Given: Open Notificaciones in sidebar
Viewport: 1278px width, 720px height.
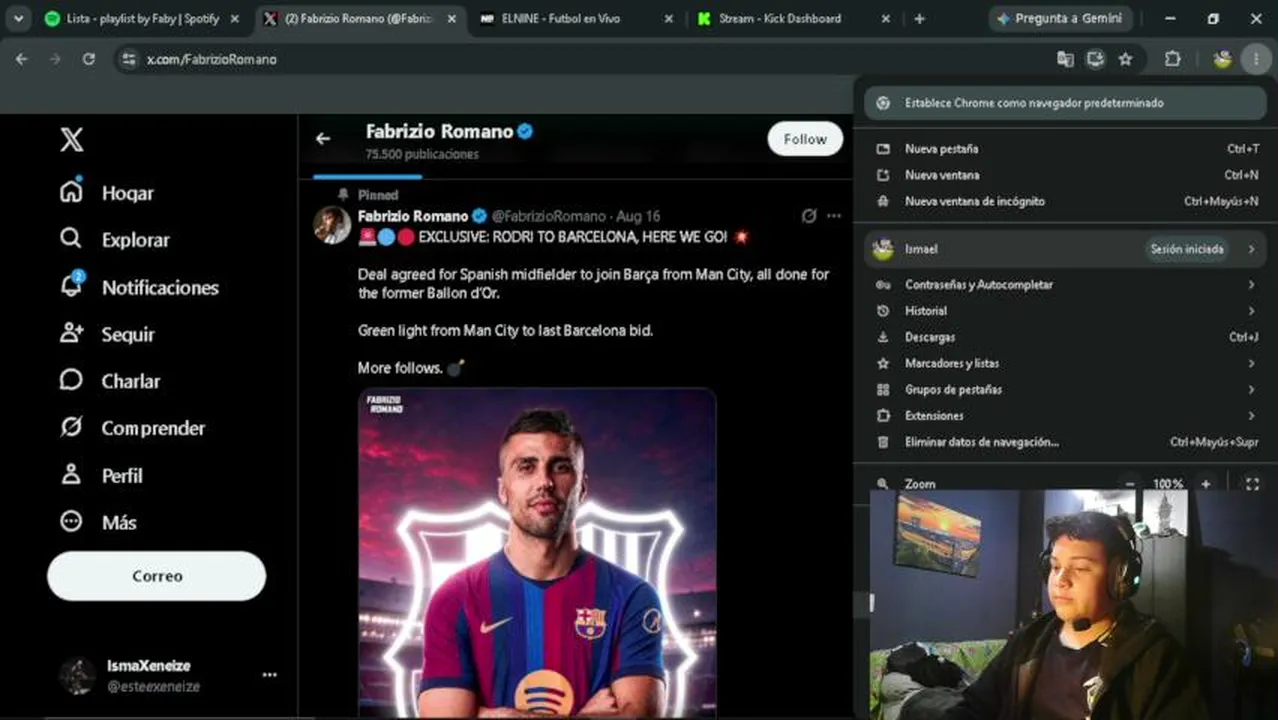Looking at the screenshot, I should point(139,287).
